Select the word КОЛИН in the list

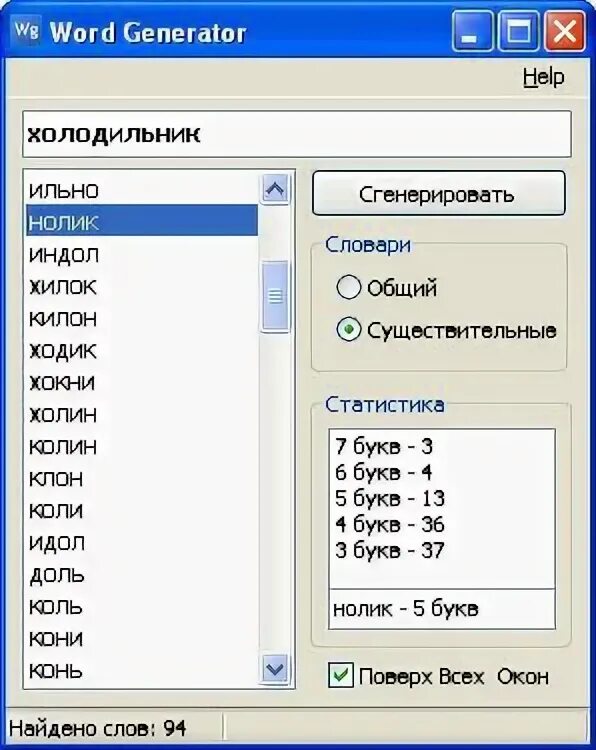point(142,447)
